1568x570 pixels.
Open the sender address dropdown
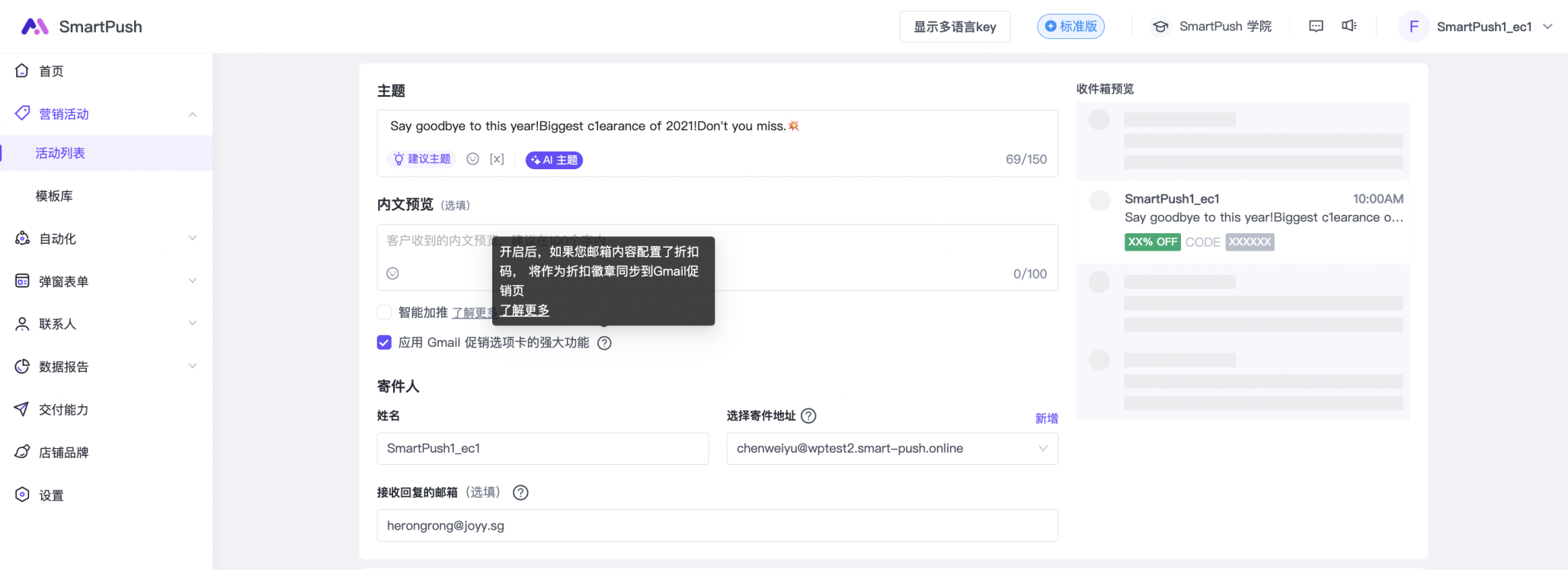pos(891,449)
